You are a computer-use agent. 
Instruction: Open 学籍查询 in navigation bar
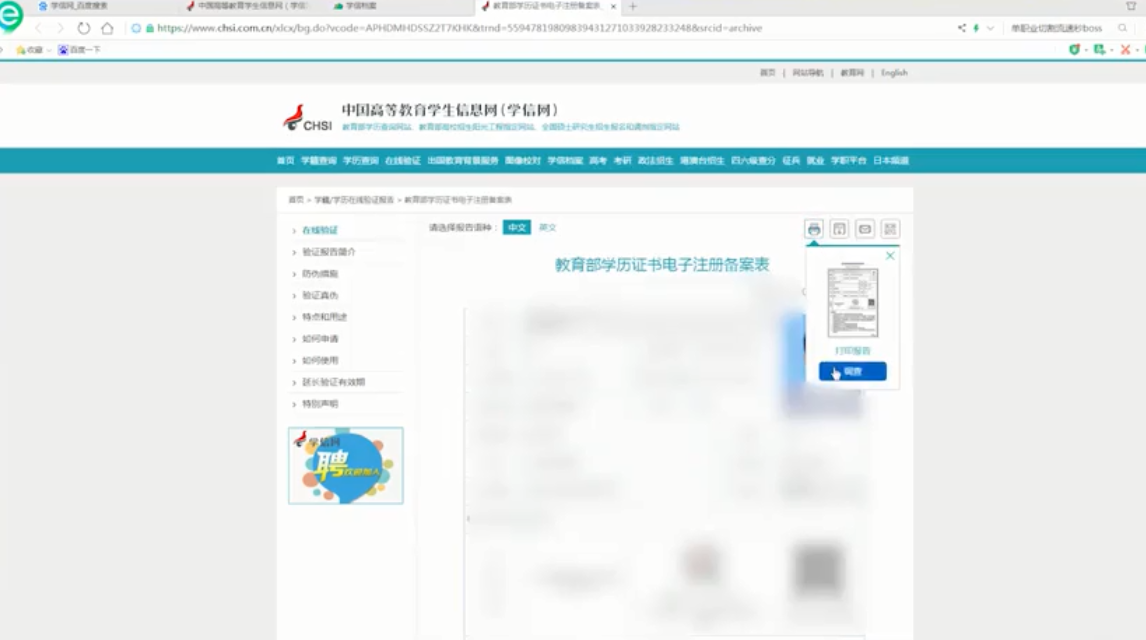pos(319,161)
